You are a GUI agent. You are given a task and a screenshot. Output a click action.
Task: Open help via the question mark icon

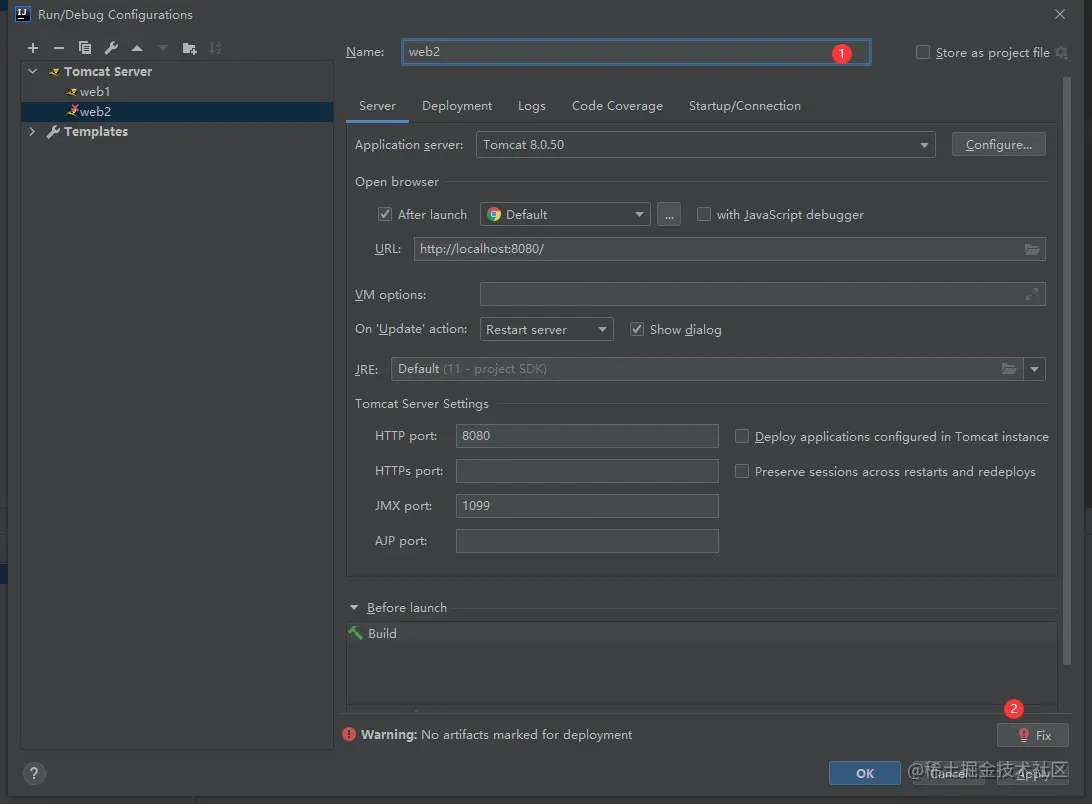click(x=33, y=773)
